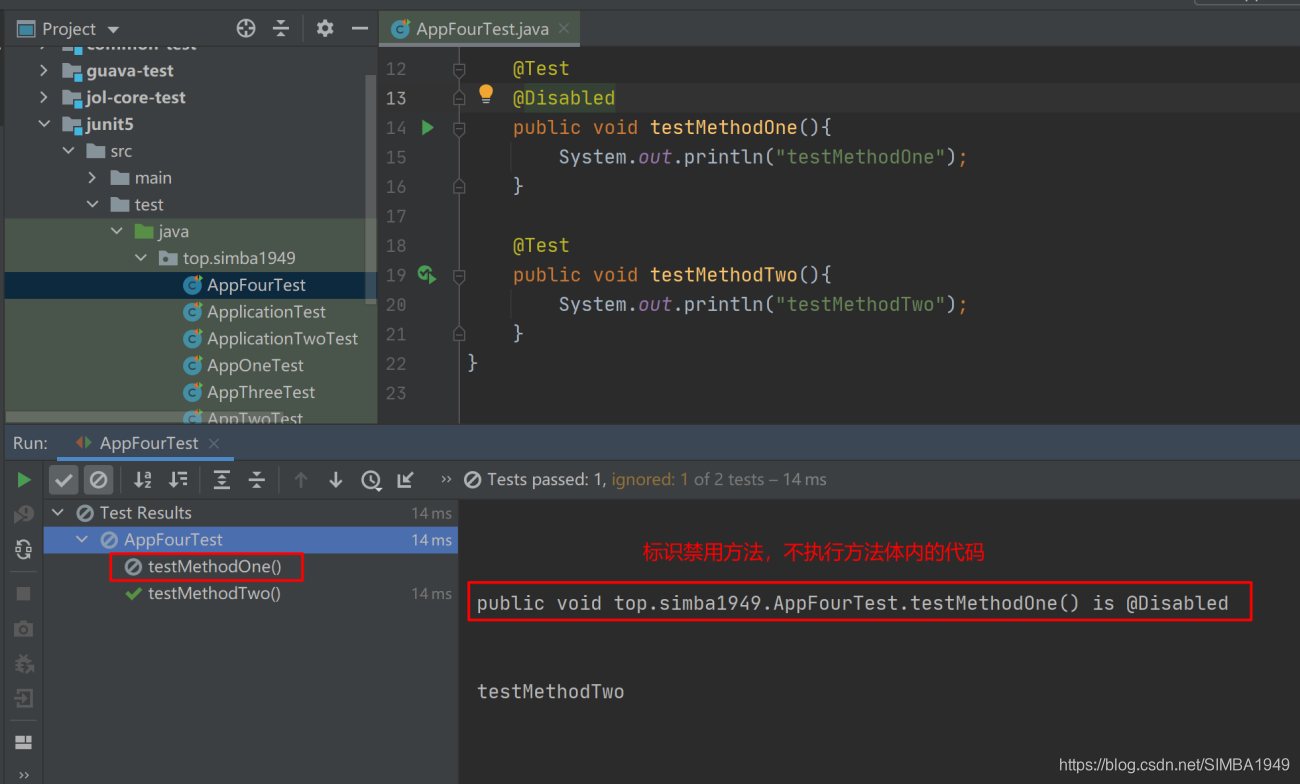The image size is (1300, 784).
Task: Collapse Test Results node
Action: point(58,513)
